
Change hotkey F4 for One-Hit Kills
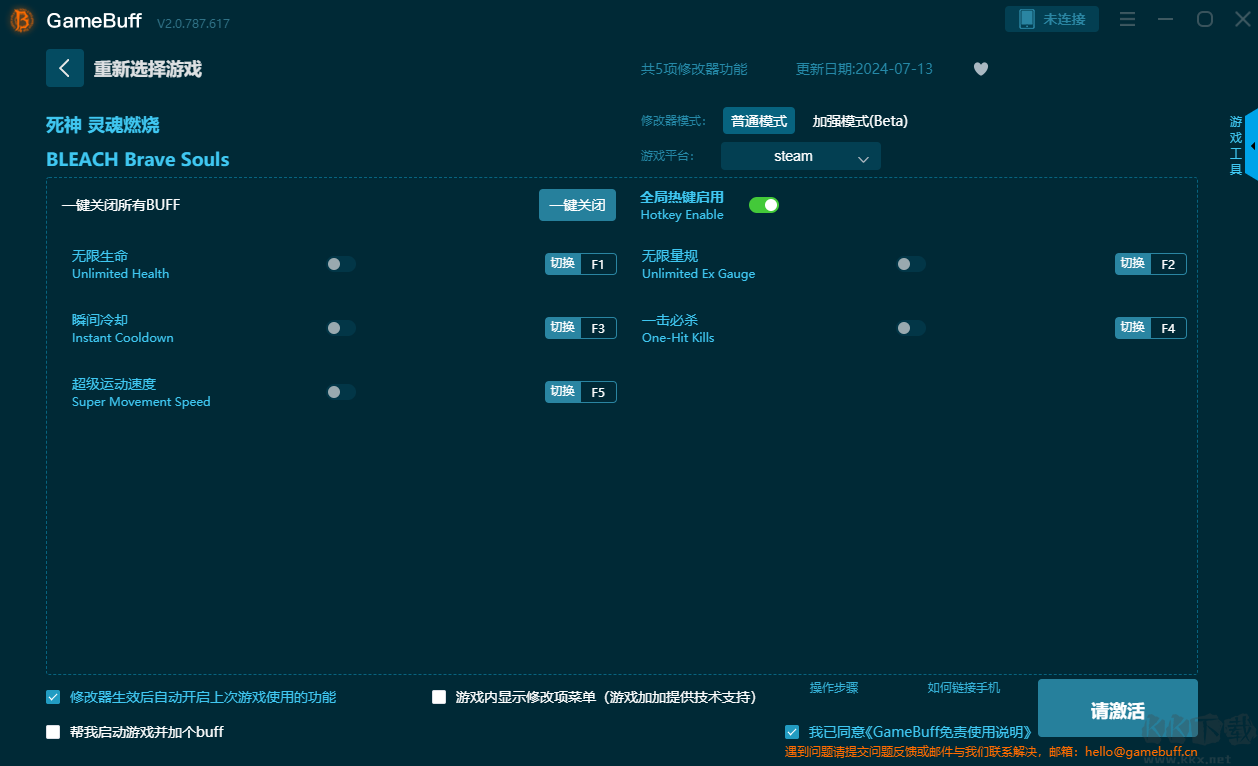tap(1151, 328)
